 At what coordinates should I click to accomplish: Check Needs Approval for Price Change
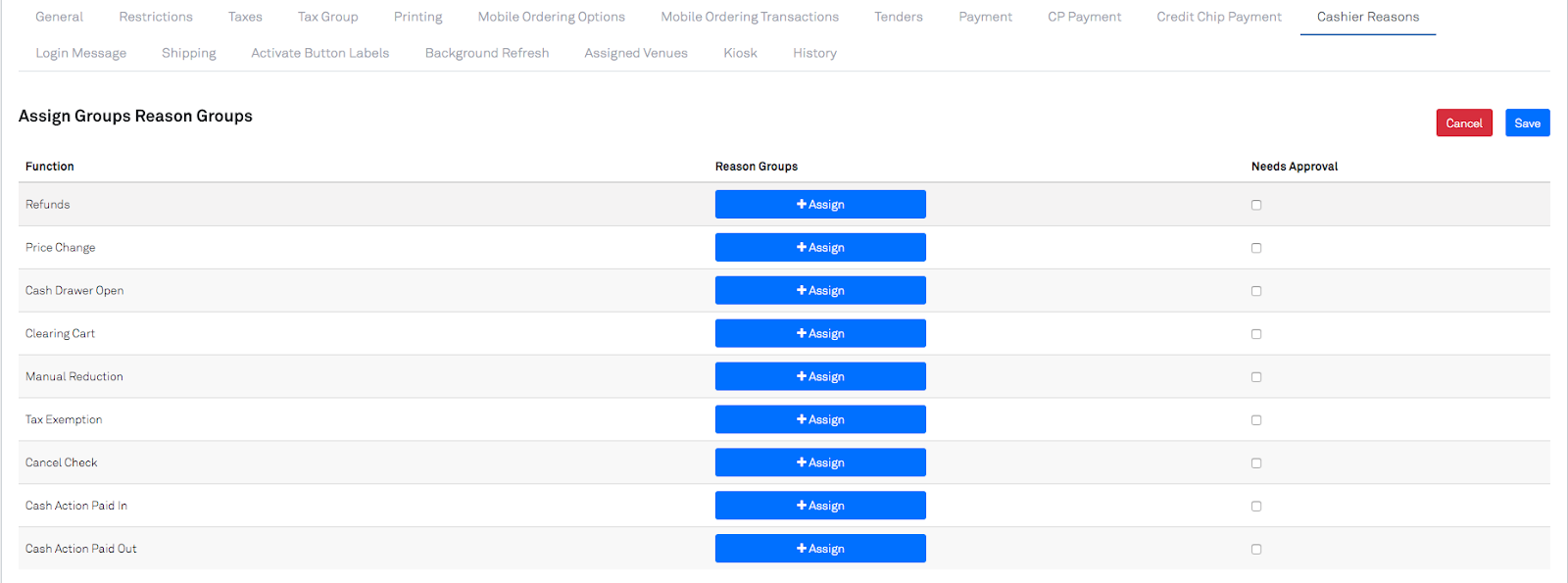[1256, 248]
